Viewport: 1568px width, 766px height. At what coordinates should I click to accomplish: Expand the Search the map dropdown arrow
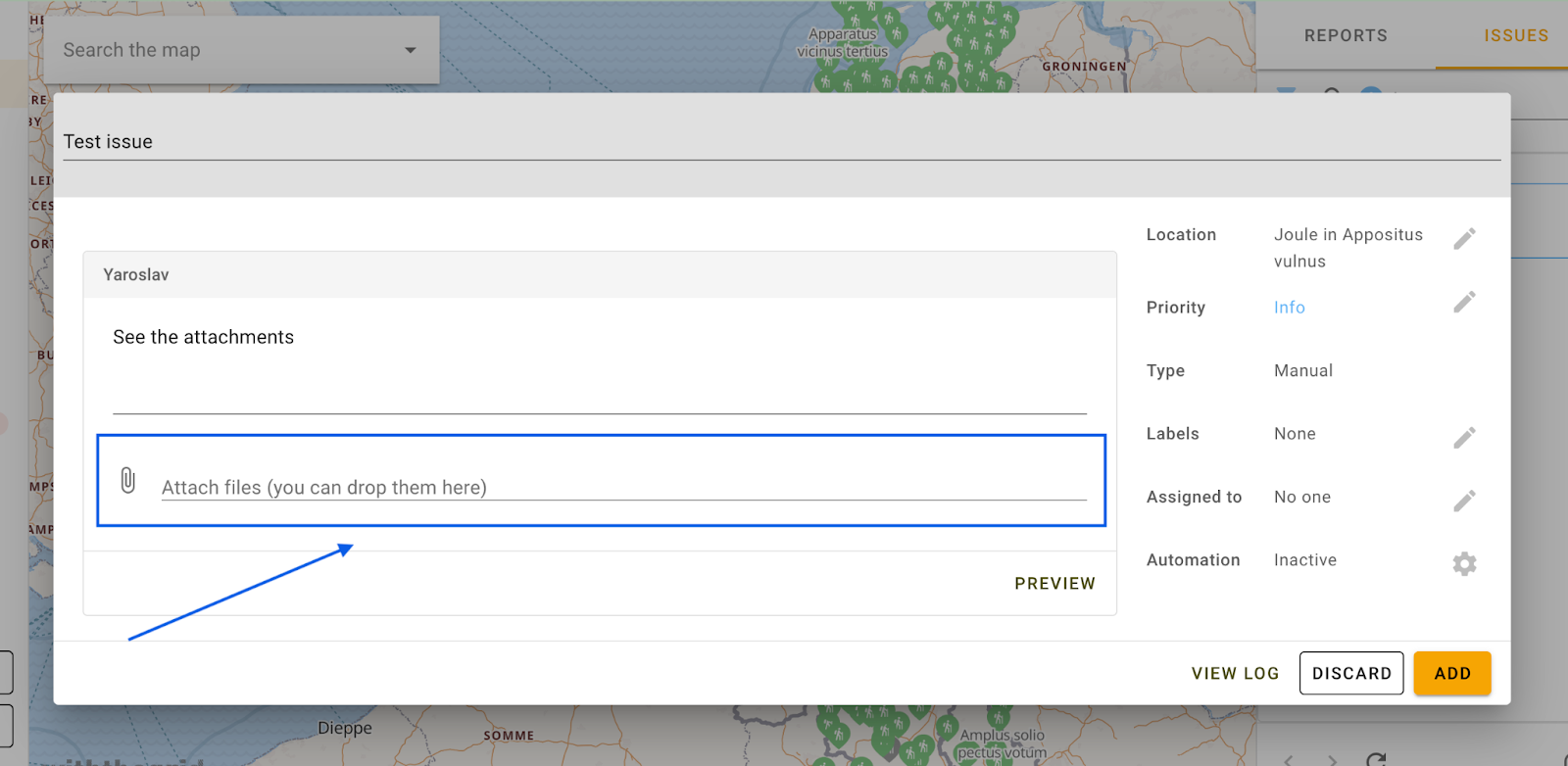[411, 50]
